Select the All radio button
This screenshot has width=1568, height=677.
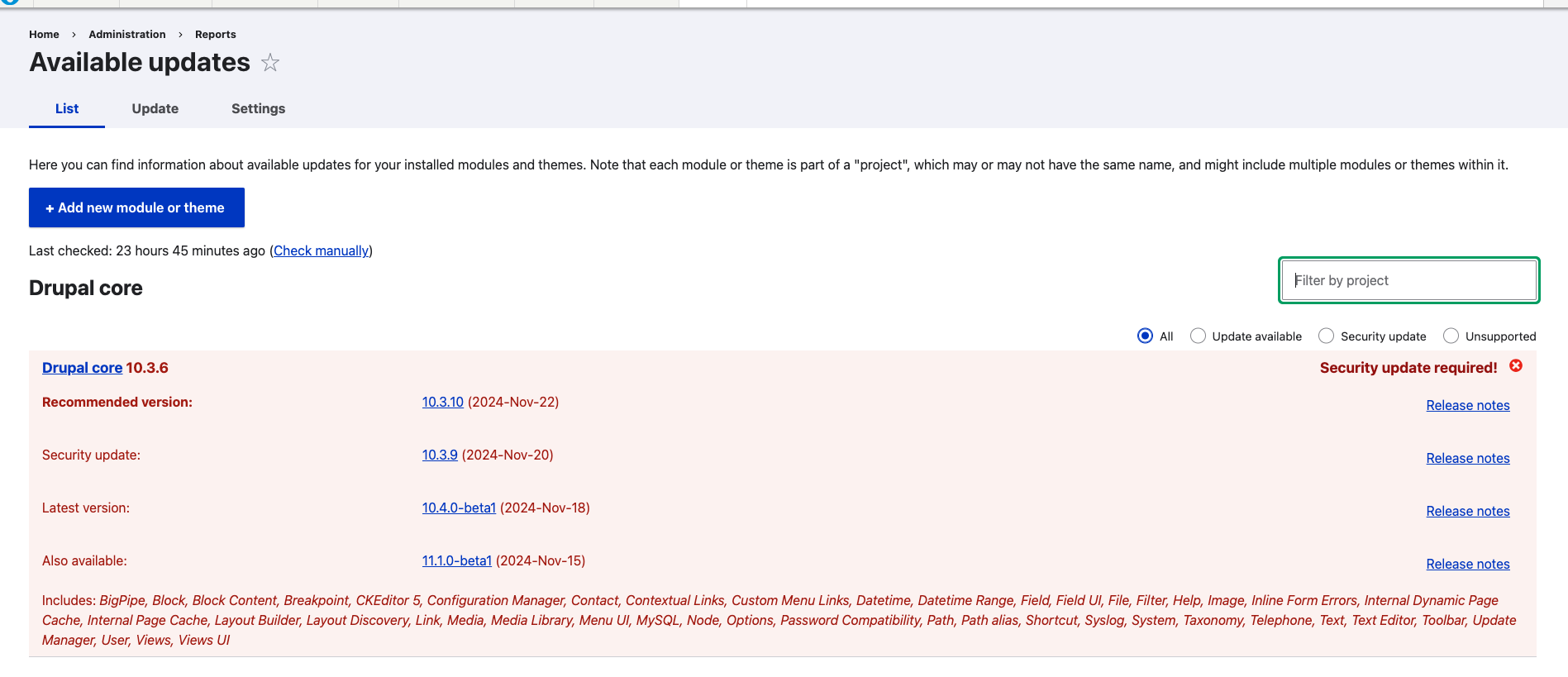click(x=1145, y=336)
